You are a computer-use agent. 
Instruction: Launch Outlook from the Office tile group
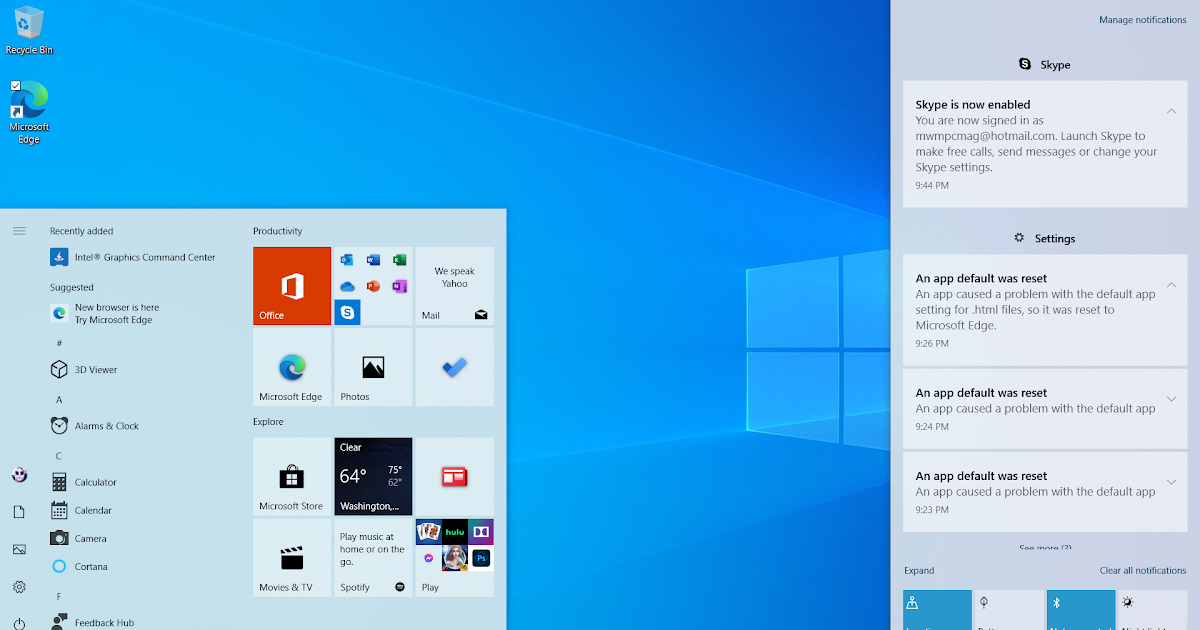(347, 260)
